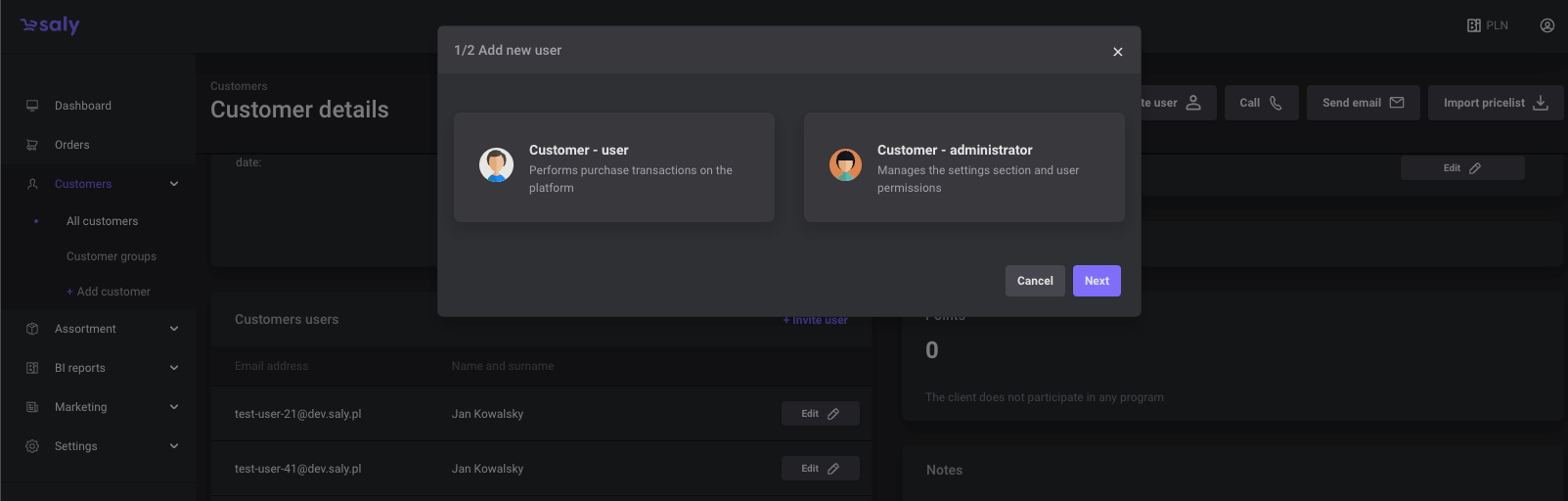Open Dashboard from the sidebar

point(83,106)
